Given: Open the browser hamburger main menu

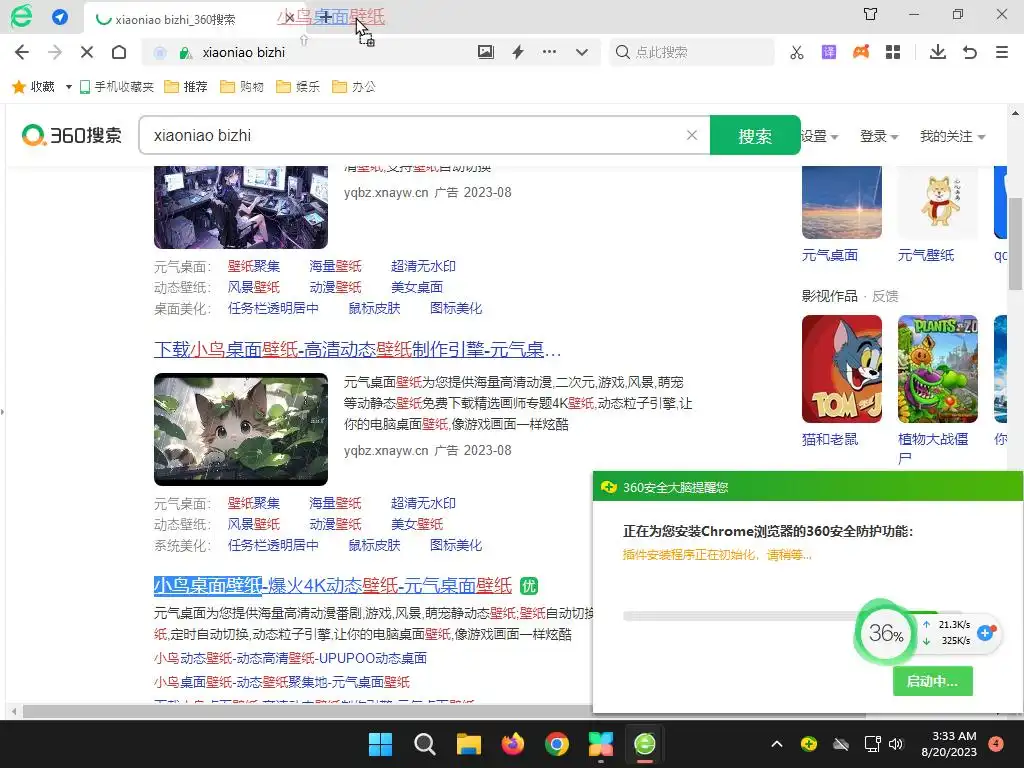Looking at the screenshot, I should click(1002, 52).
